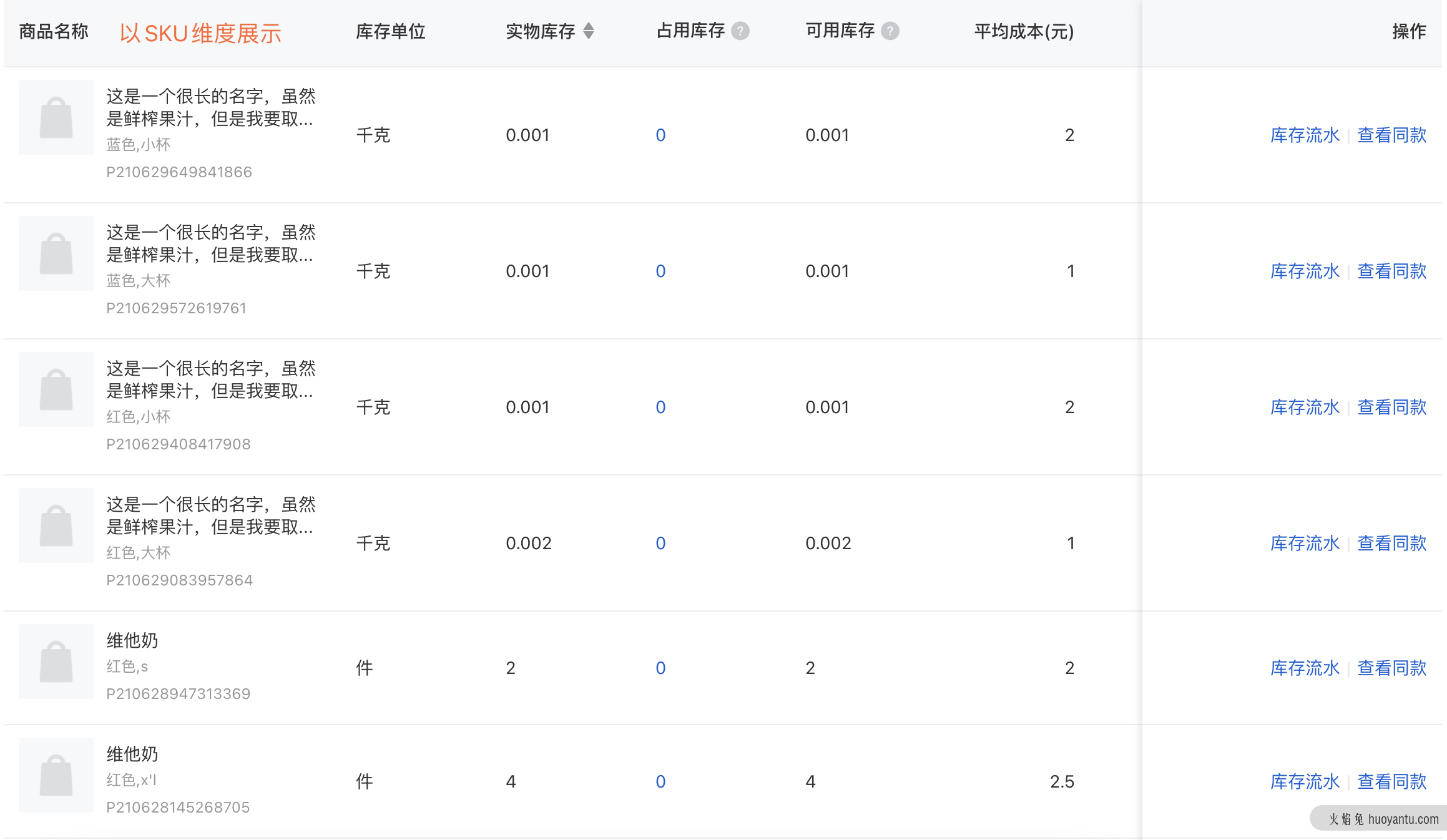Click spec text 蓝色,小杯
The height and width of the screenshot is (840, 1447).
[138, 145]
